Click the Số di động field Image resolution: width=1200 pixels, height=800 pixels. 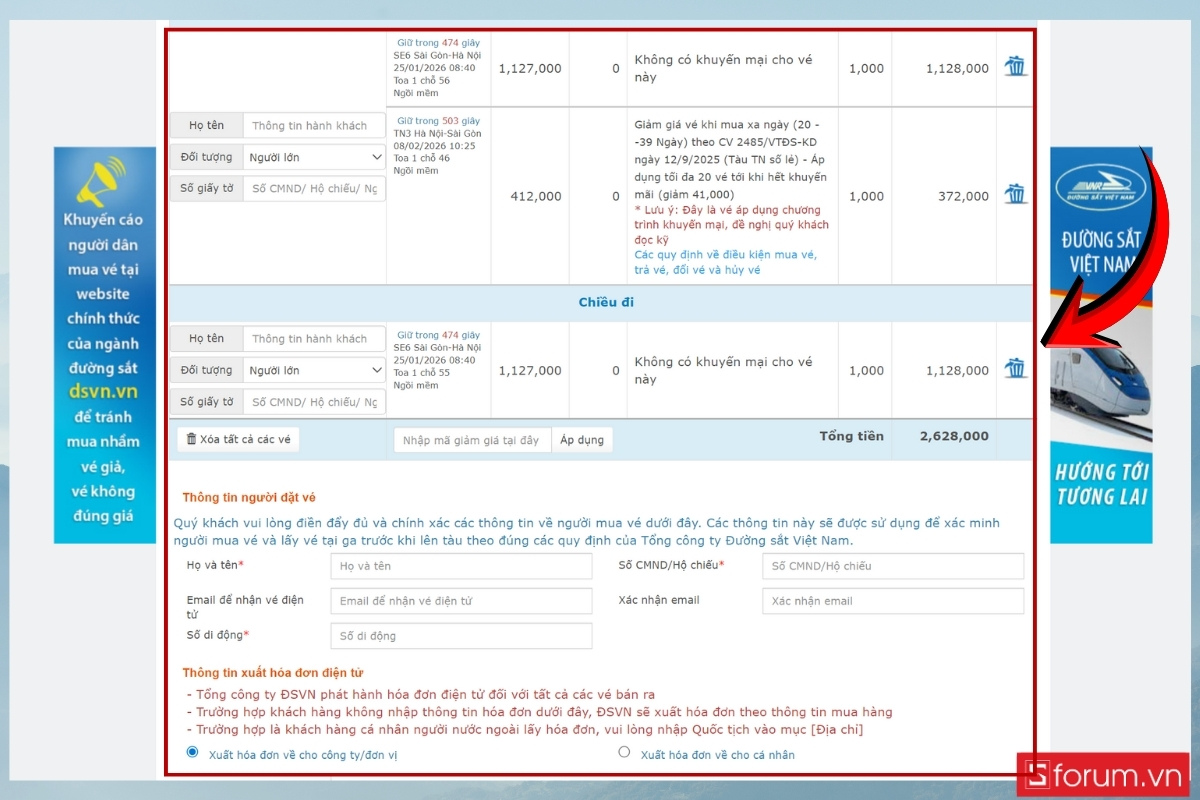[461, 636]
